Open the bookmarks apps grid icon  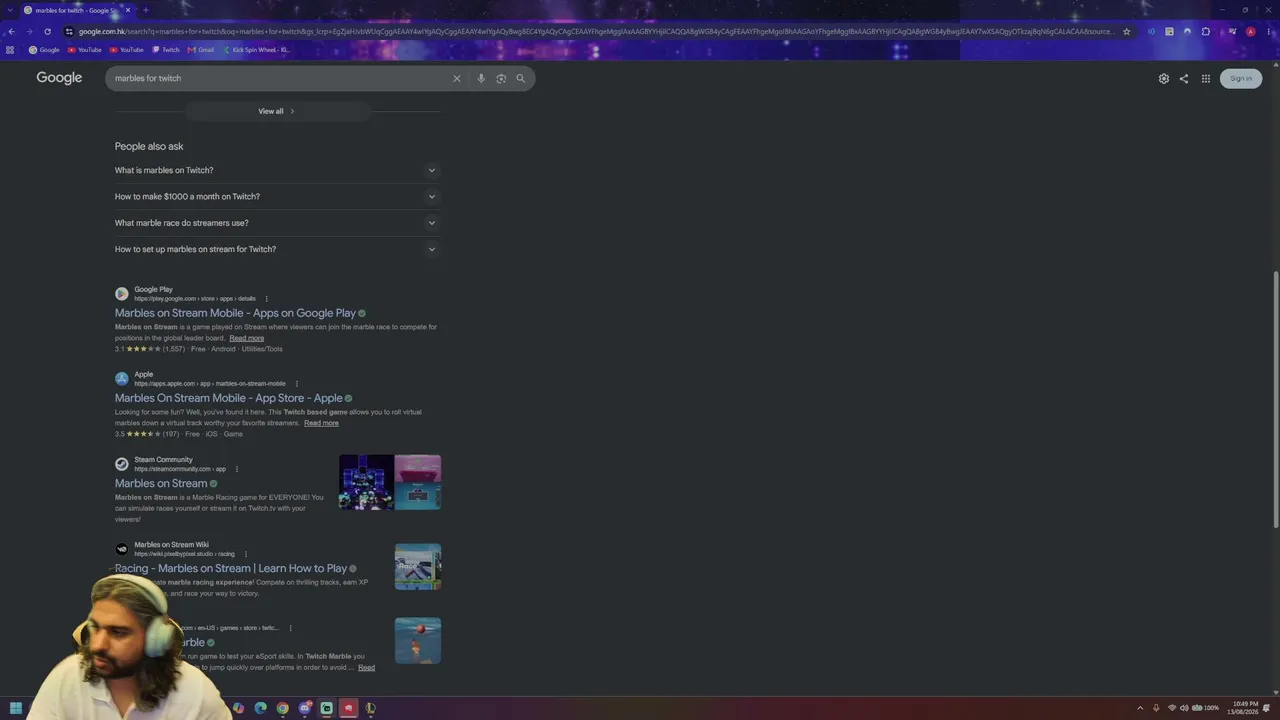click(x=10, y=49)
